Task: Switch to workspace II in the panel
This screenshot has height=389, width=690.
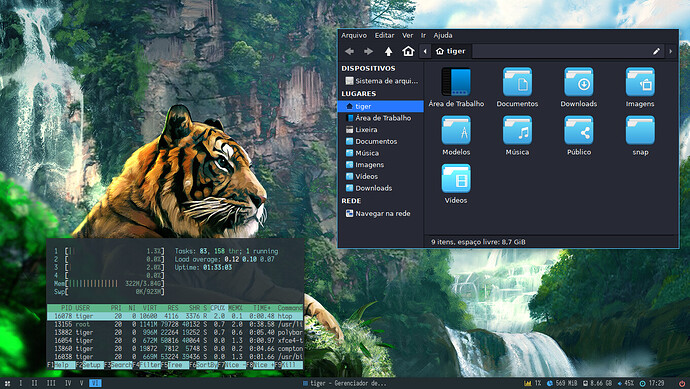Action: pyautogui.click(x=34, y=383)
